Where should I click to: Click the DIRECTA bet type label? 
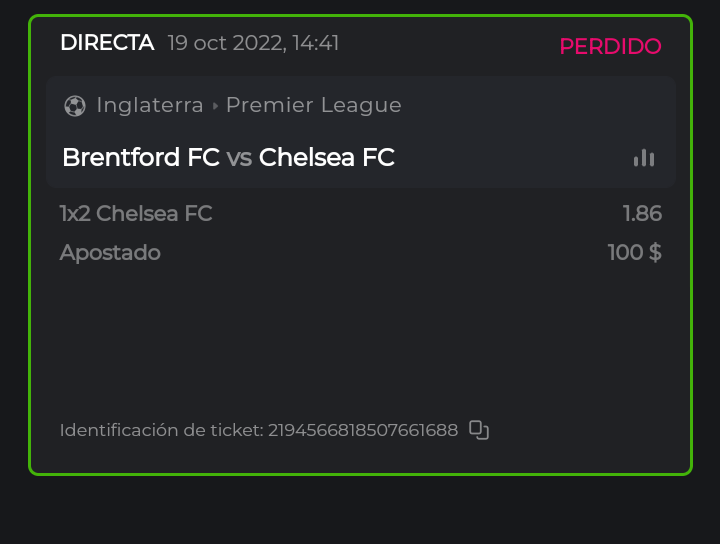(x=107, y=43)
